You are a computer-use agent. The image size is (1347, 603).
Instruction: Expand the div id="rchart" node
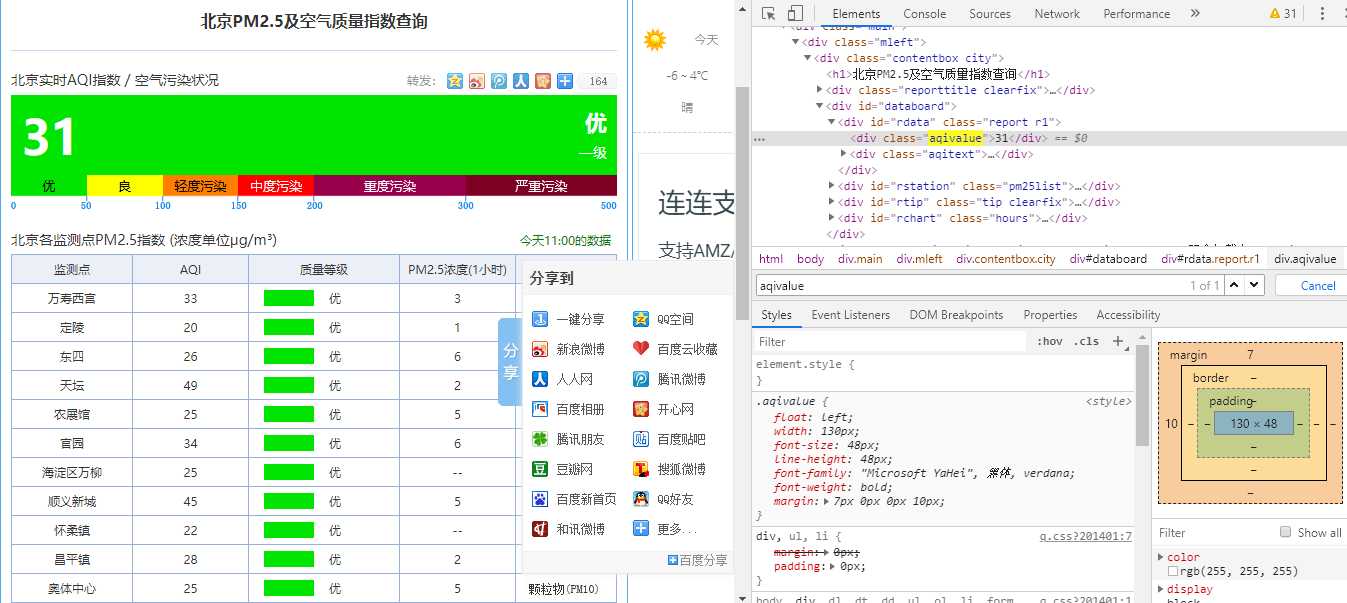pos(832,218)
